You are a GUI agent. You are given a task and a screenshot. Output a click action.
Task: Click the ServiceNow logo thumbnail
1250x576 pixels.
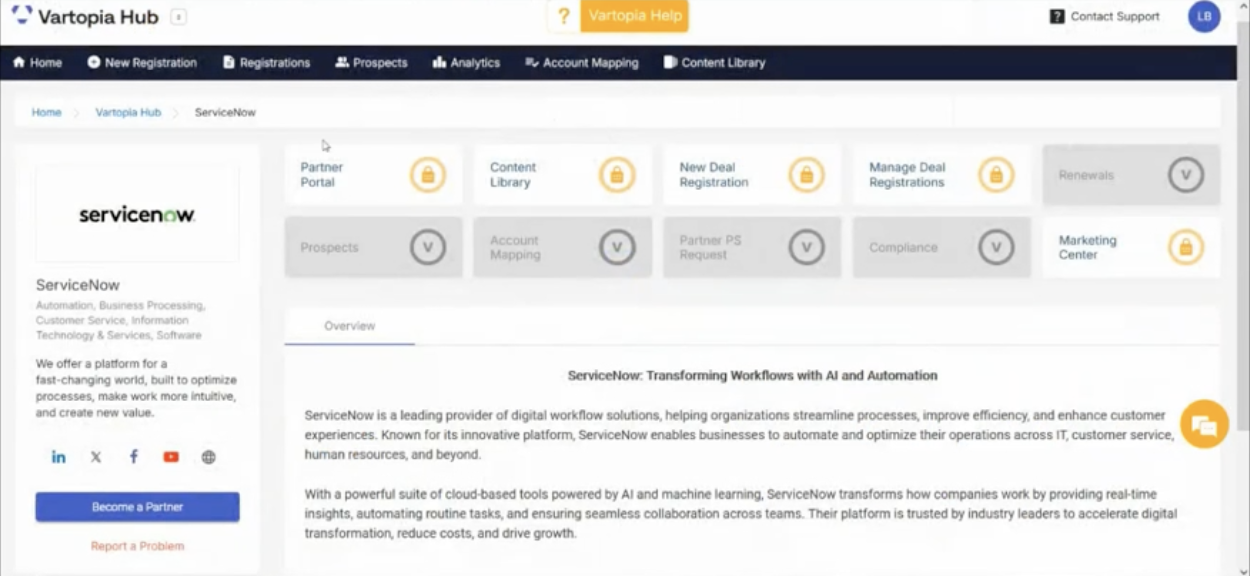pyautogui.click(x=137, y=214)
